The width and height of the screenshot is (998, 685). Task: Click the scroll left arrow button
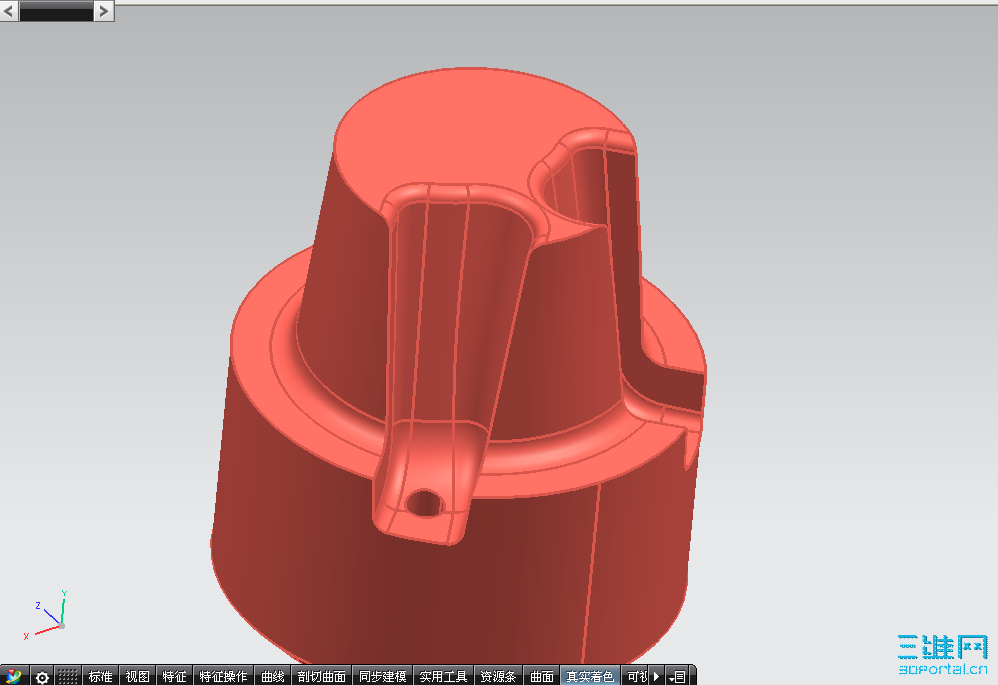[9, 11]
